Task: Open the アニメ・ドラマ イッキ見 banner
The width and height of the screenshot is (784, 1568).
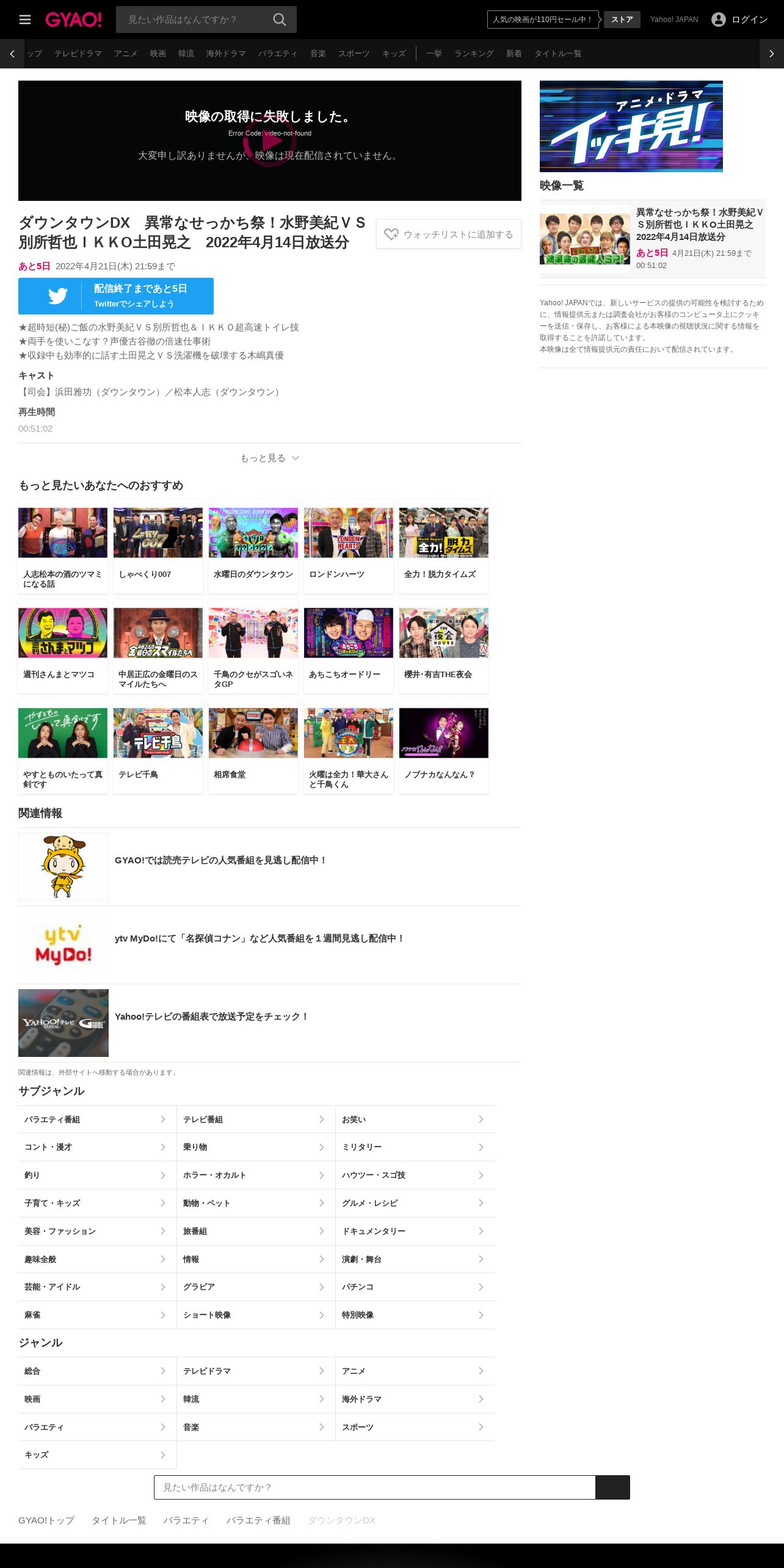Action: [631, 126]
